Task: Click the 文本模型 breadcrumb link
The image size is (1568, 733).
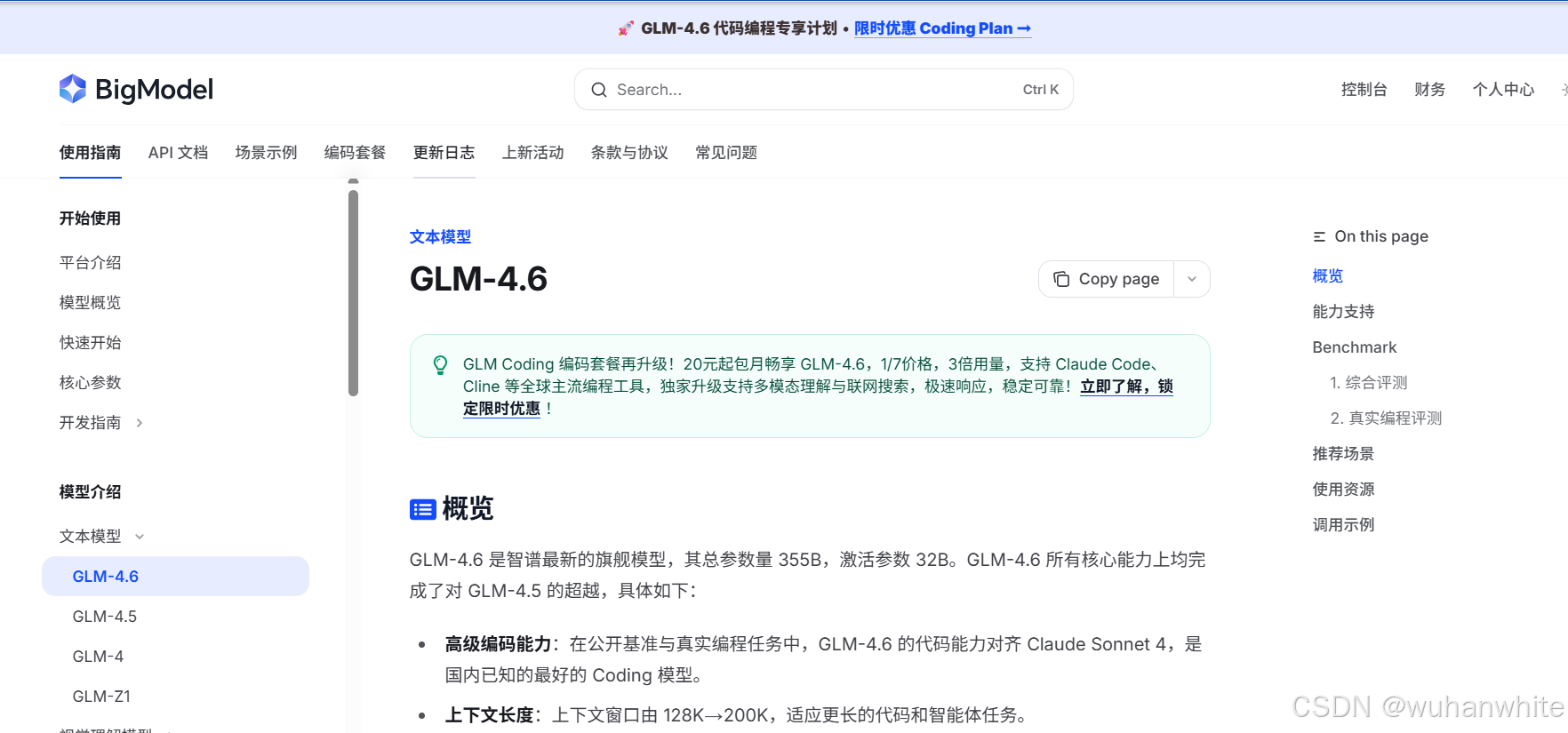Action: tap(441, 237)
